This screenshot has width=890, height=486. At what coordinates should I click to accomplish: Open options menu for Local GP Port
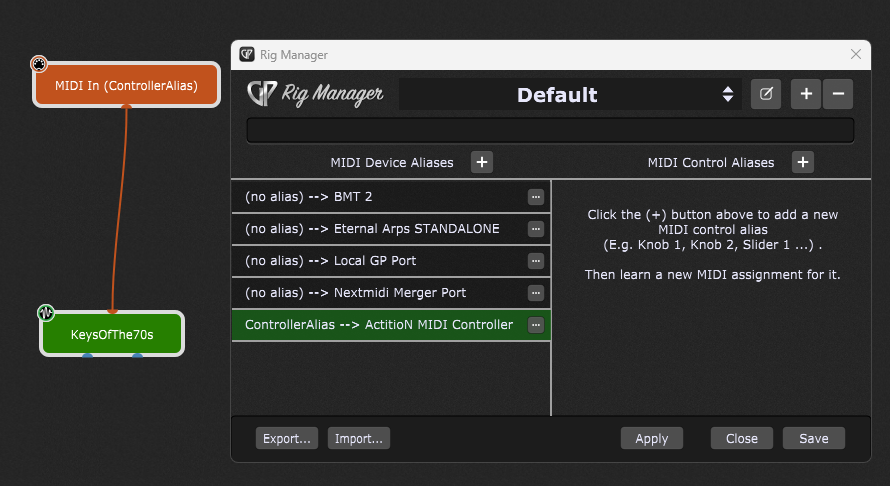(x=535, y=261)
